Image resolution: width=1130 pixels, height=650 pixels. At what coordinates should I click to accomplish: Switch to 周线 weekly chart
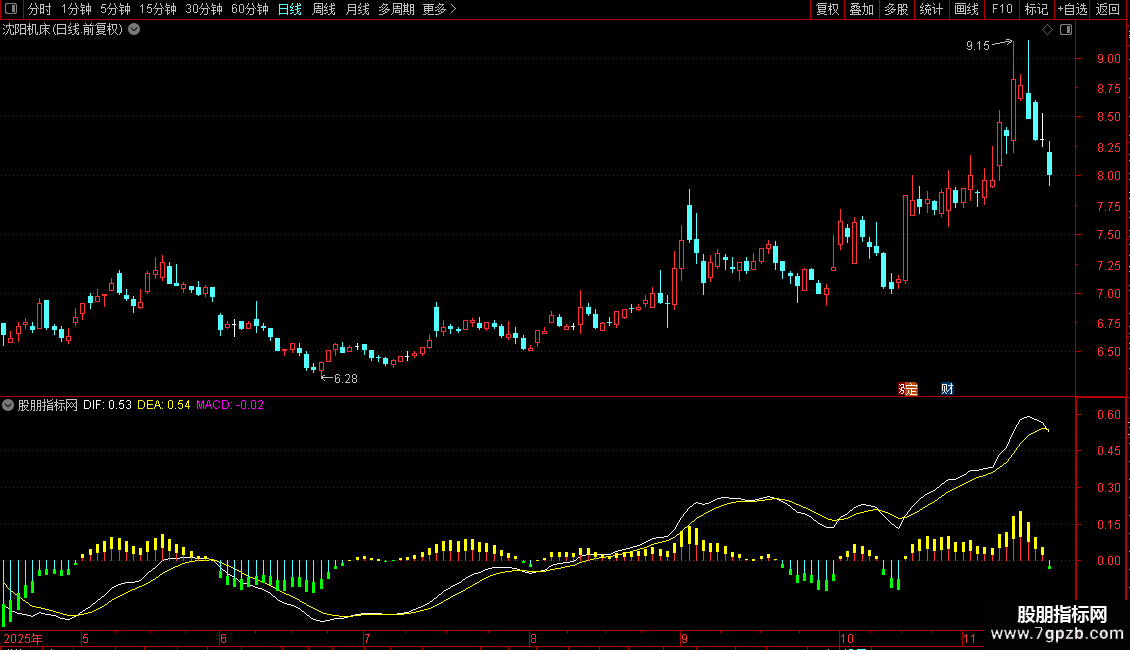click(x=324, y=9)
